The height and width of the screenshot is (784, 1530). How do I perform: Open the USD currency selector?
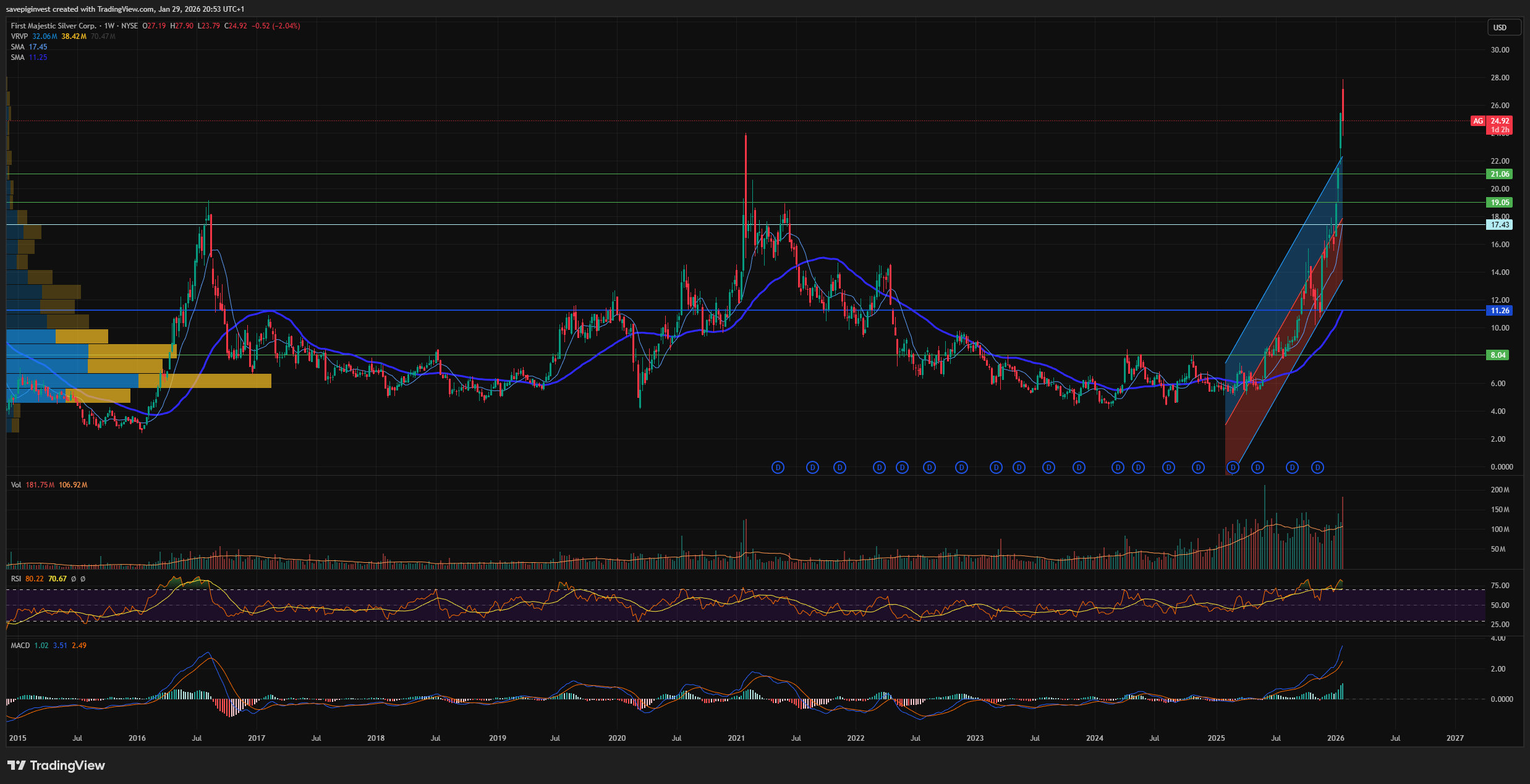click(1500, 27)
